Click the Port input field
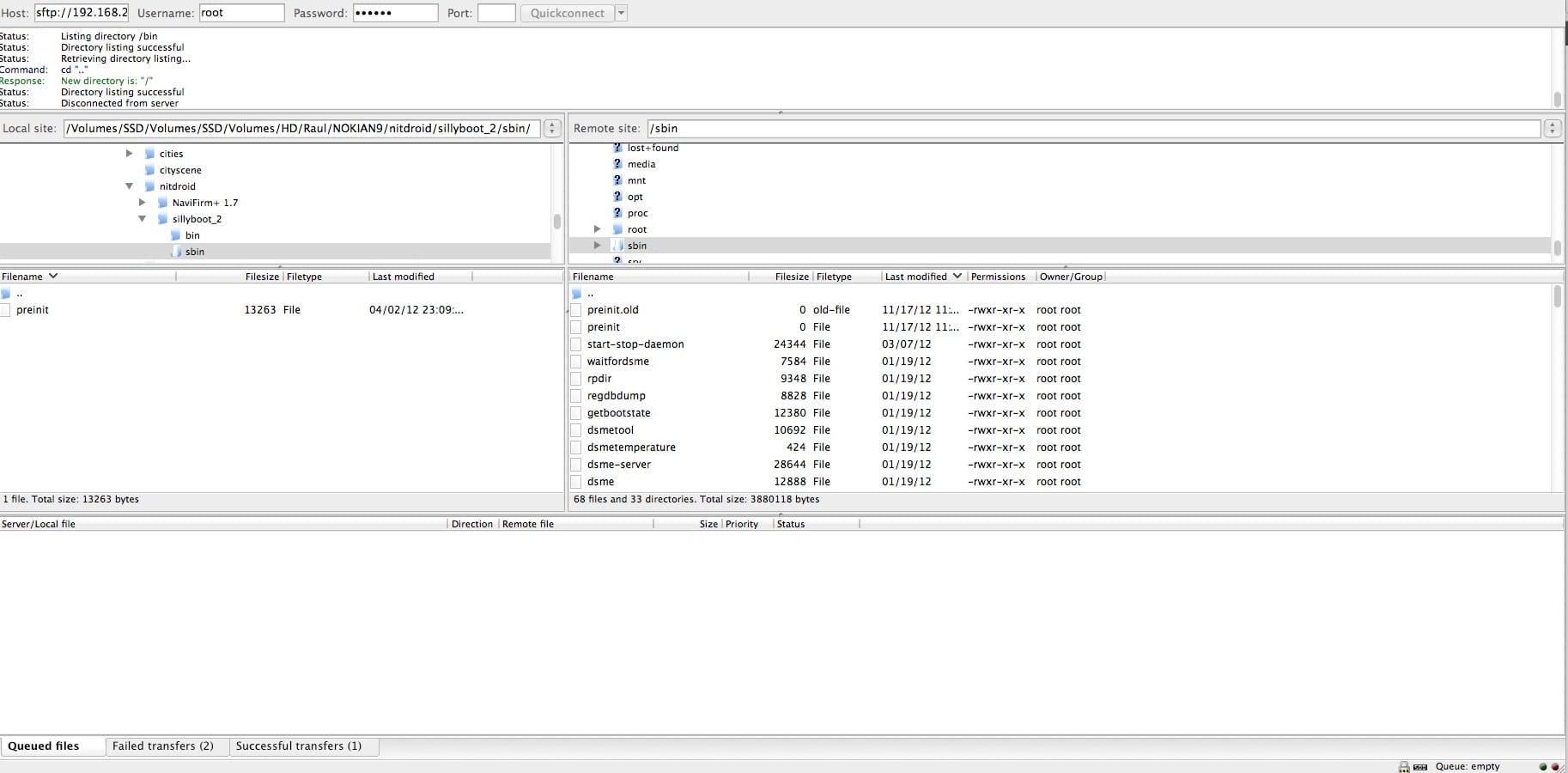The image size is (1568, 773). pyautogui.click(x=495, y=13)
